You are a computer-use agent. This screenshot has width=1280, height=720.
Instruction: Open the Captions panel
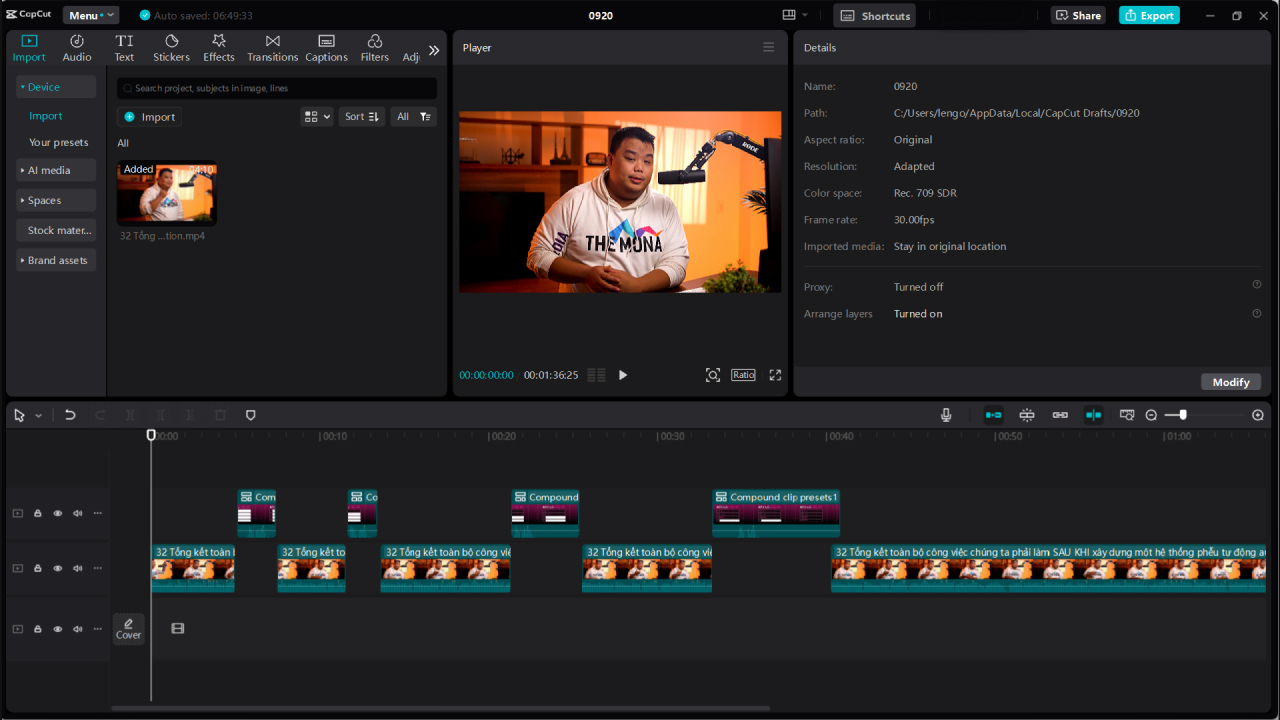326,47
